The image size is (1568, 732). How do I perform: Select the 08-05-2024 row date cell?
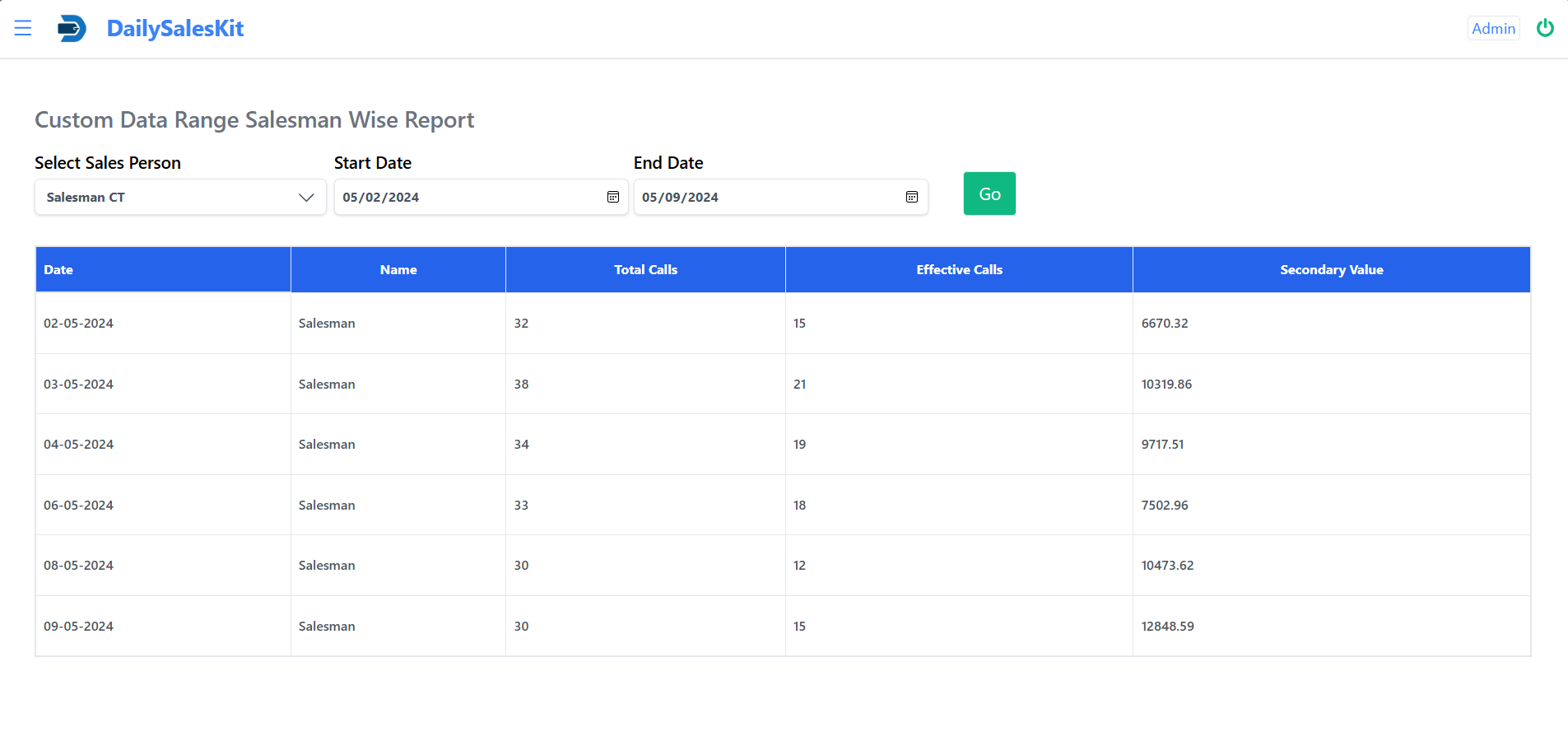79,566
